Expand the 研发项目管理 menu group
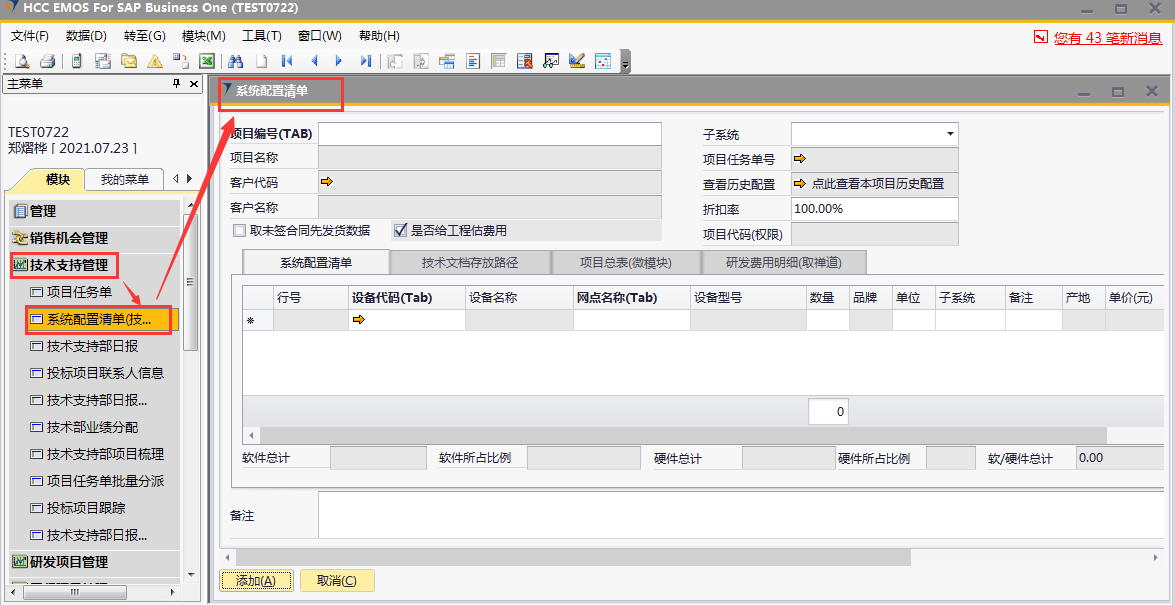 (x=68, y=562)
